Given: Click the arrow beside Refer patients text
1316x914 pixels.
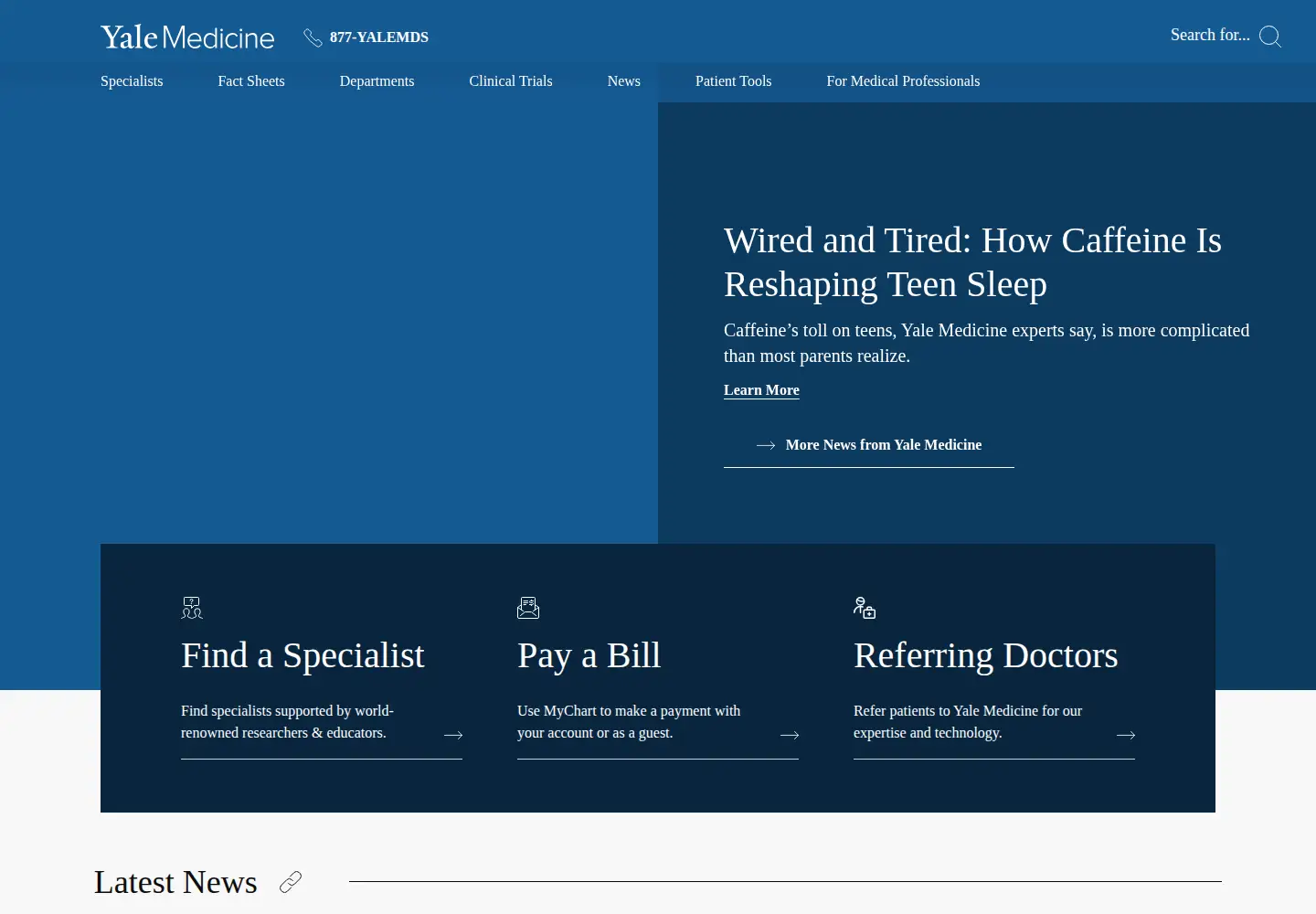Looking at the screenshot, I should (1126, 735).
